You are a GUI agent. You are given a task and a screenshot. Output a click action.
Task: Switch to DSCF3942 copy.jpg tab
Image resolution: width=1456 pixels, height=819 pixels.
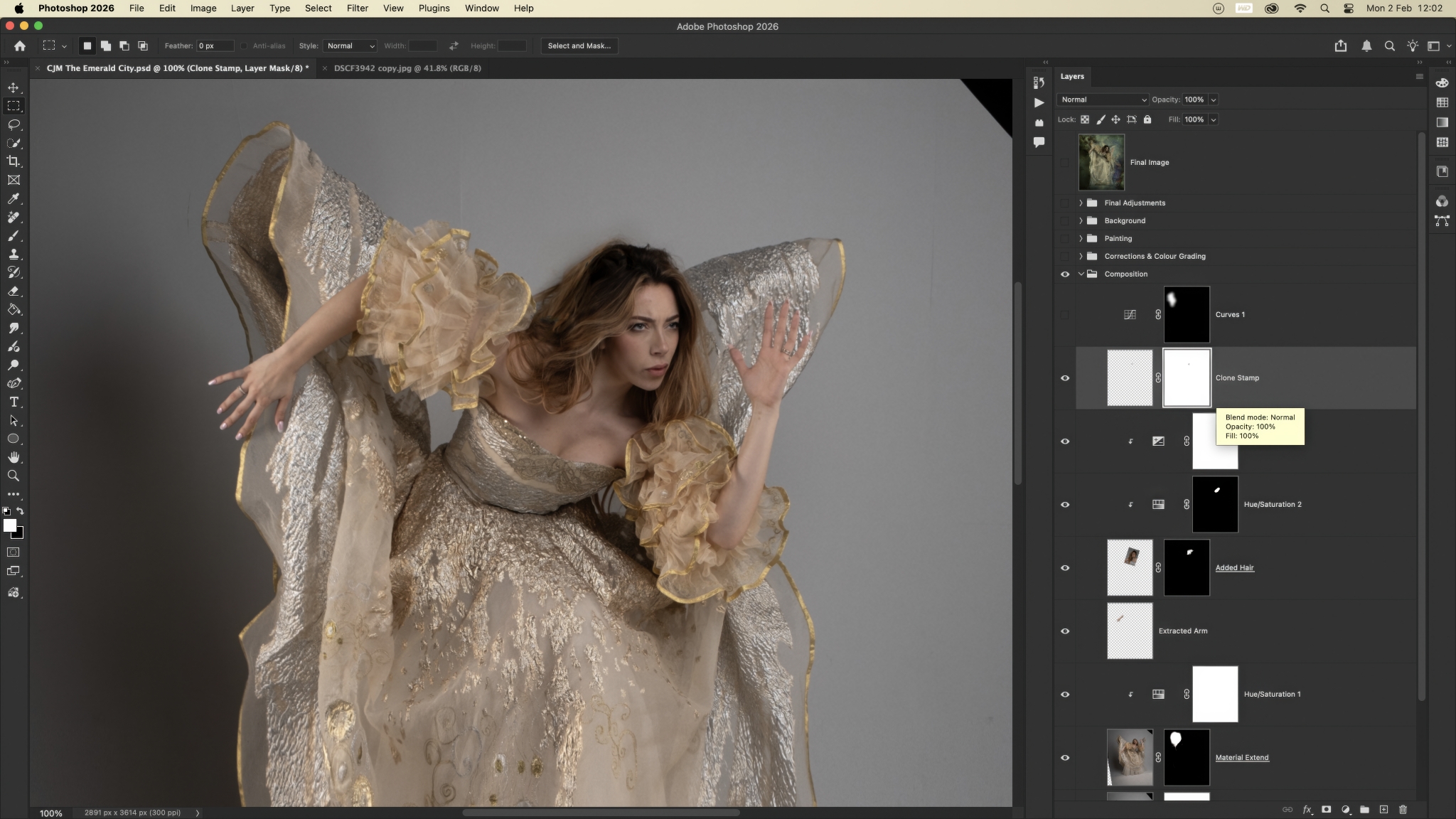click(407, 68)
